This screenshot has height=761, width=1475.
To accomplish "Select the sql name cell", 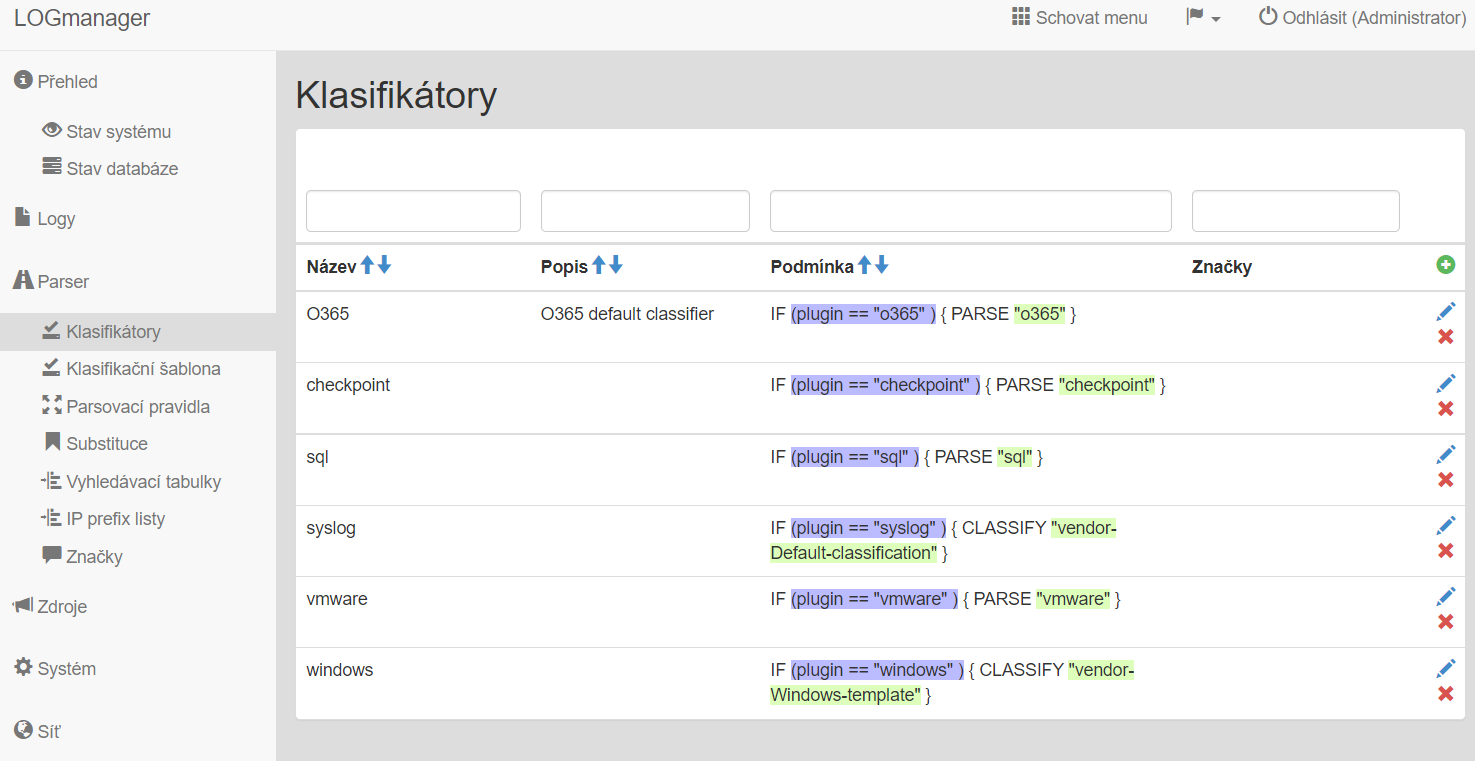I will (317, 457).
